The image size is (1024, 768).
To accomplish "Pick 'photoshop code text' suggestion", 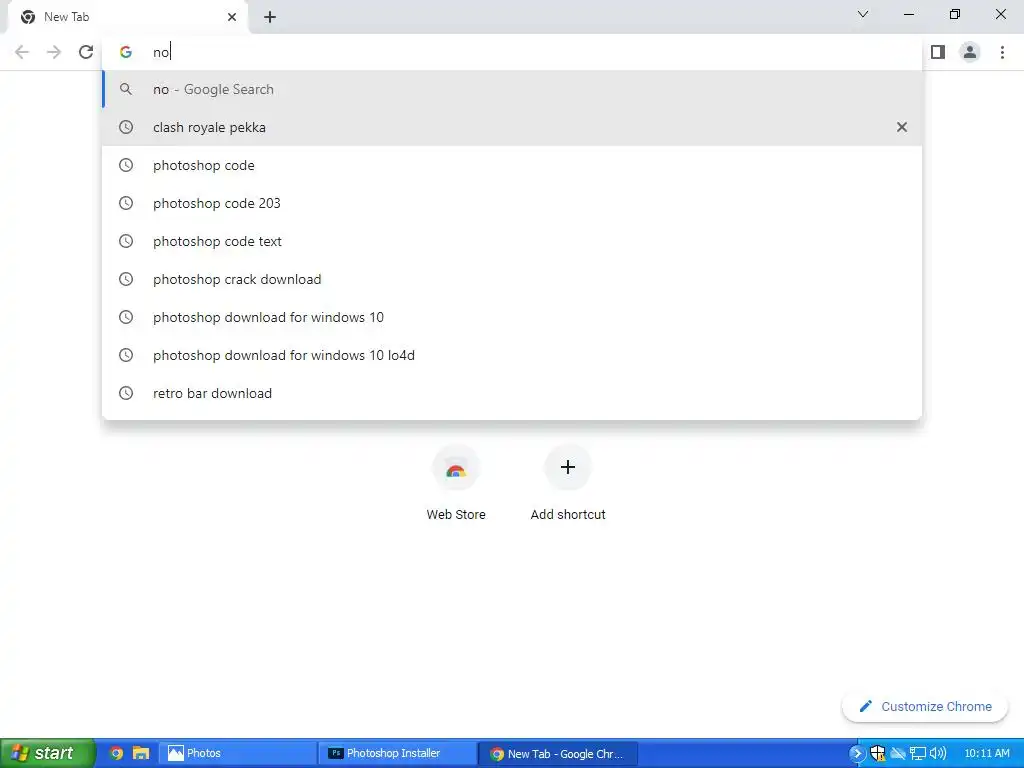I will point(512,241).
